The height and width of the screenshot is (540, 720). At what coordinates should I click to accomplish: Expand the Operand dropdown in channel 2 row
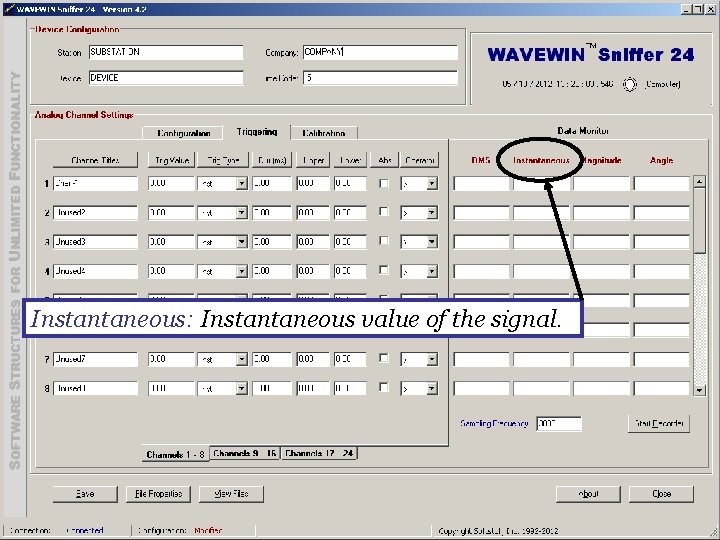(432, 213)
